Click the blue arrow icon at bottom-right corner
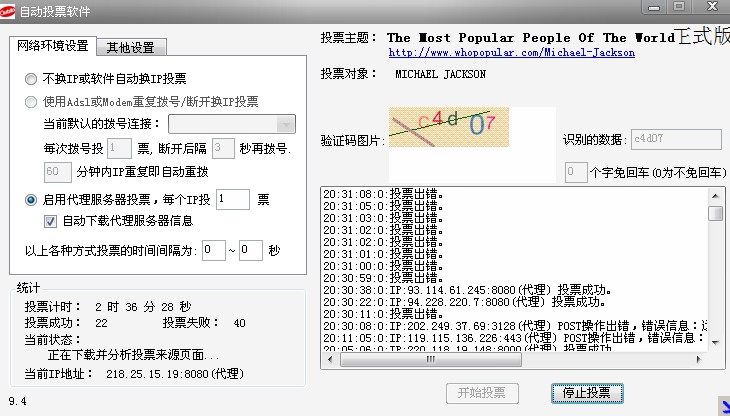The image size is (730, 416). 724,406
